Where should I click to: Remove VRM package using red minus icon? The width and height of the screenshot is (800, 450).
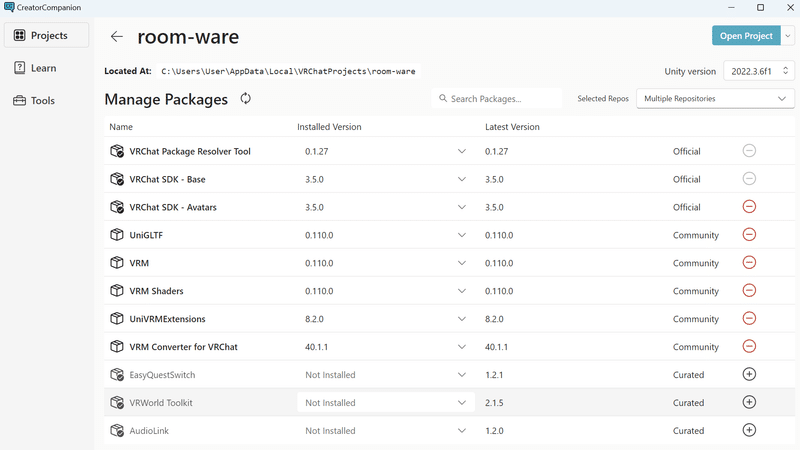coord(749,263)
